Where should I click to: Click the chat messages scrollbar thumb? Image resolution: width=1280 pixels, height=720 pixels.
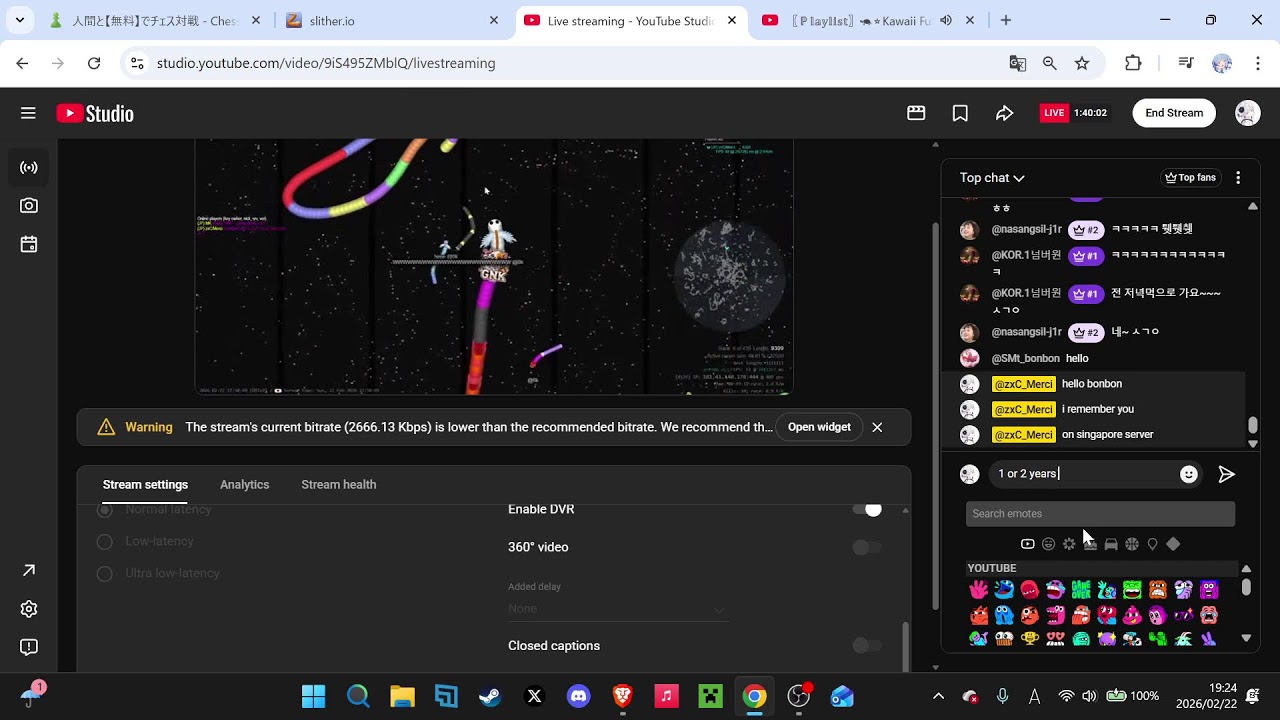[x=1253, y=426]
